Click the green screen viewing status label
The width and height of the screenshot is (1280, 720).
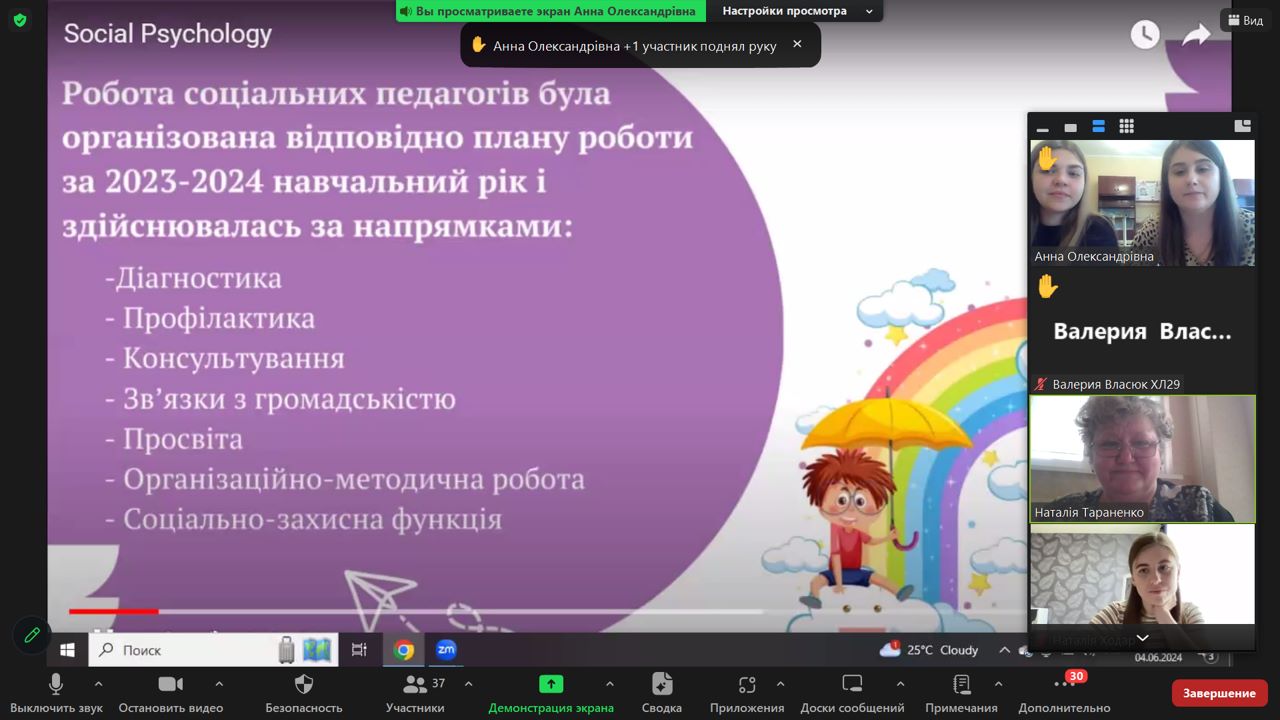(x=551, y=11)
